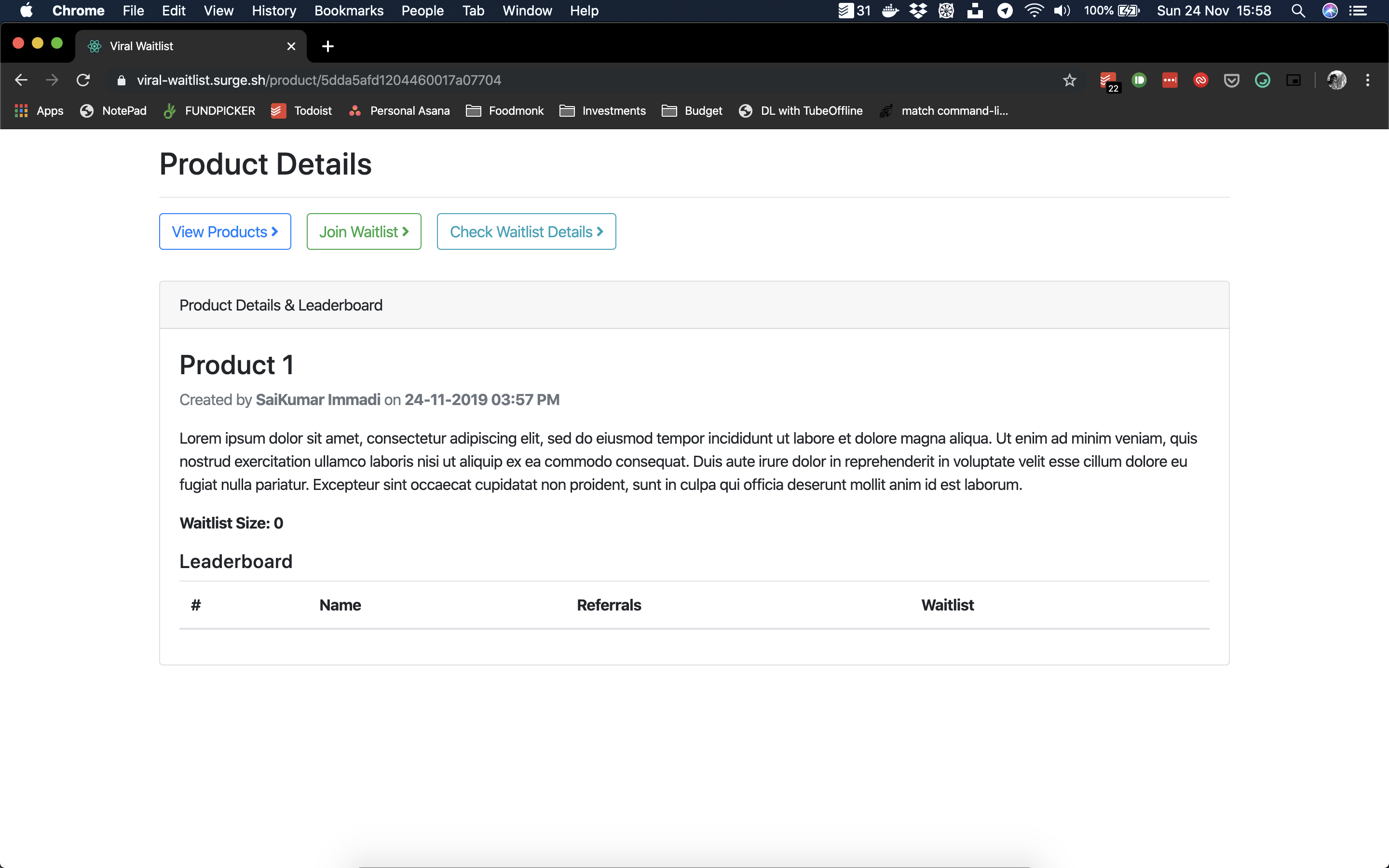Click the picture-in-picture extension icon
1389x868 pixels.
click(1293, 81)
